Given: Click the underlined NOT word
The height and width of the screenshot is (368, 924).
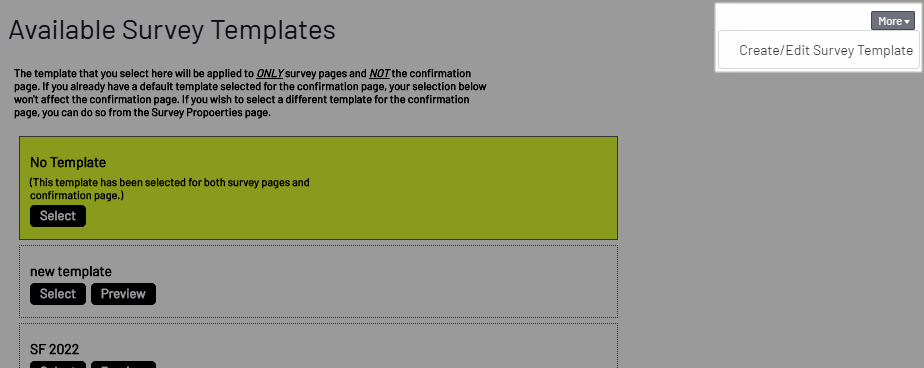Looking at the screenshot, I should click(379, 74).
